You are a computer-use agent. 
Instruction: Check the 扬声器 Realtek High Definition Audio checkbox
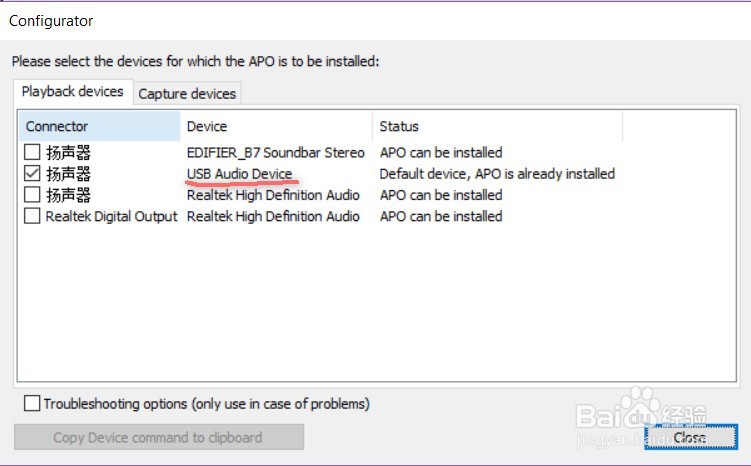click(x=32, y=195)
